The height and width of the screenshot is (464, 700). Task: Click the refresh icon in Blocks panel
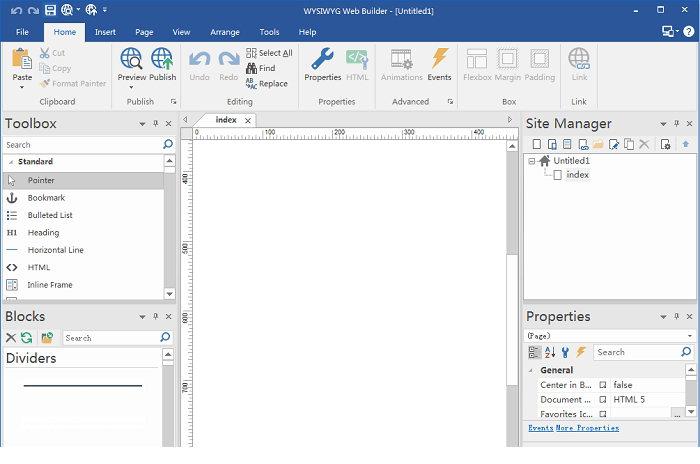(26, 338)
